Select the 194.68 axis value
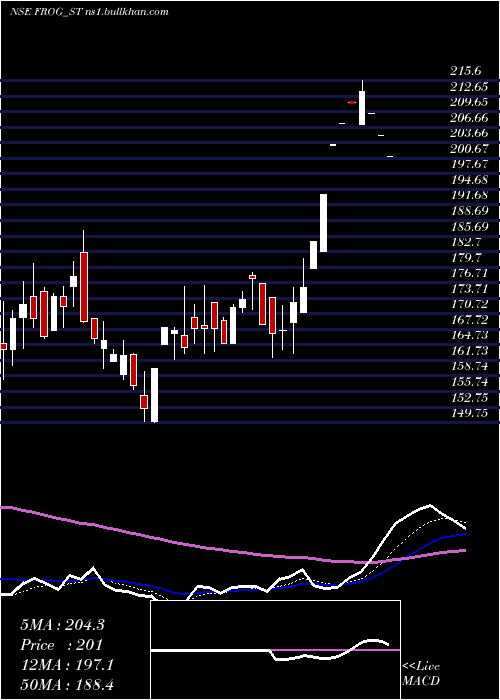Screen dimensions: 500x700 (x=469, y=180)
